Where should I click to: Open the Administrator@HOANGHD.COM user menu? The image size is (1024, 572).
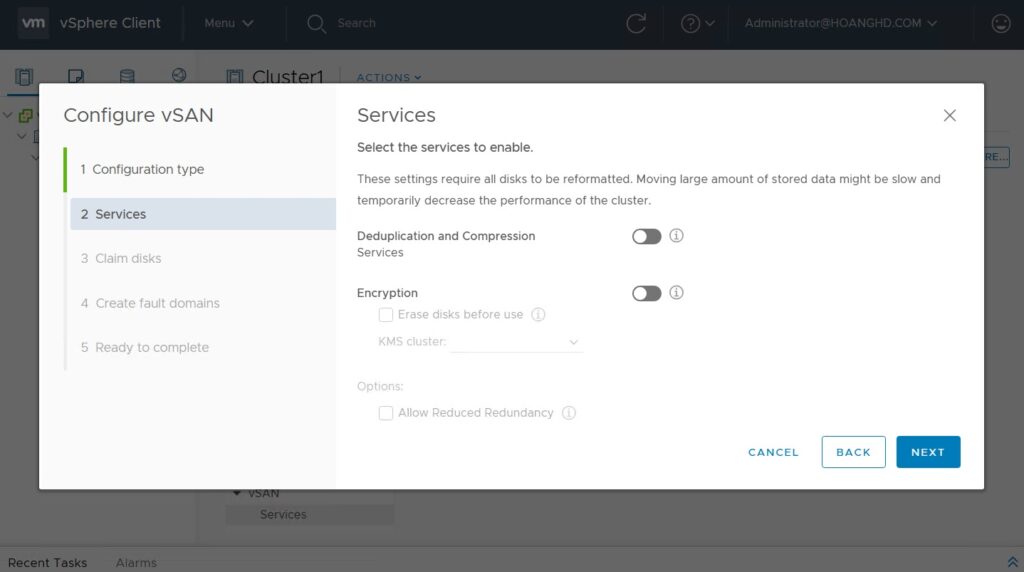pyautogui.click(x=841, y=24)
